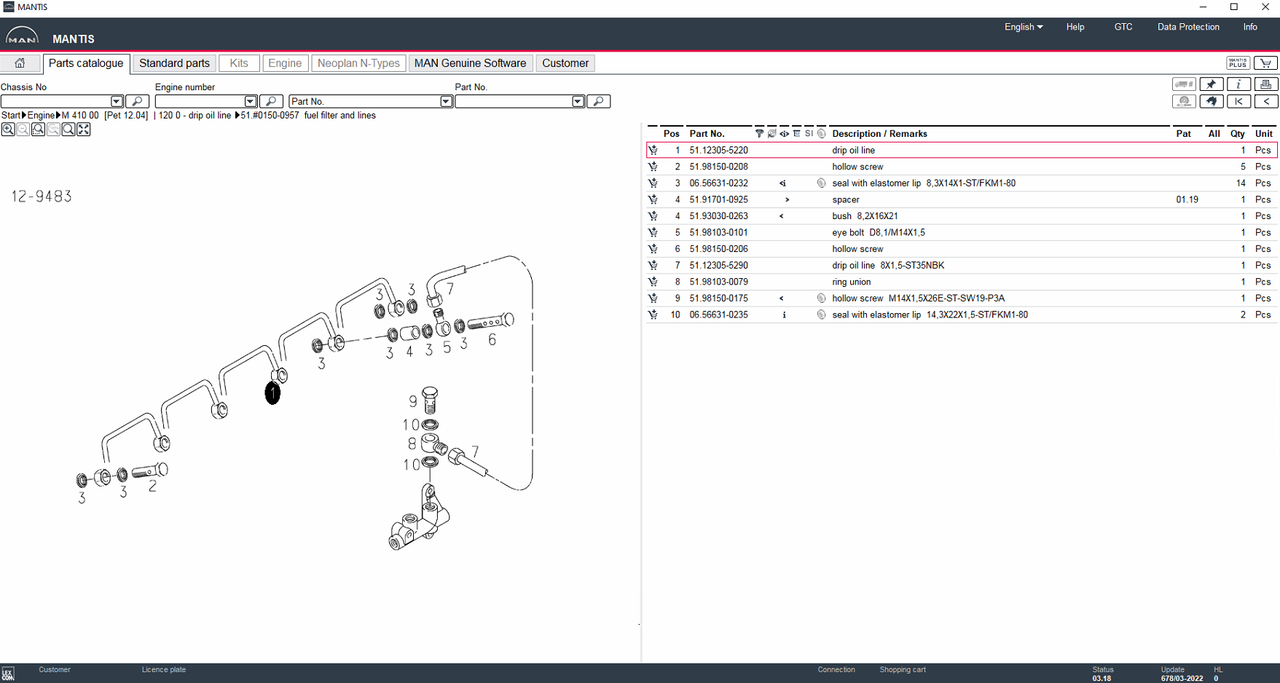This screenshot has width=1280, height=683.
Task: Click into the Chassis No input field
Action: 56,101
